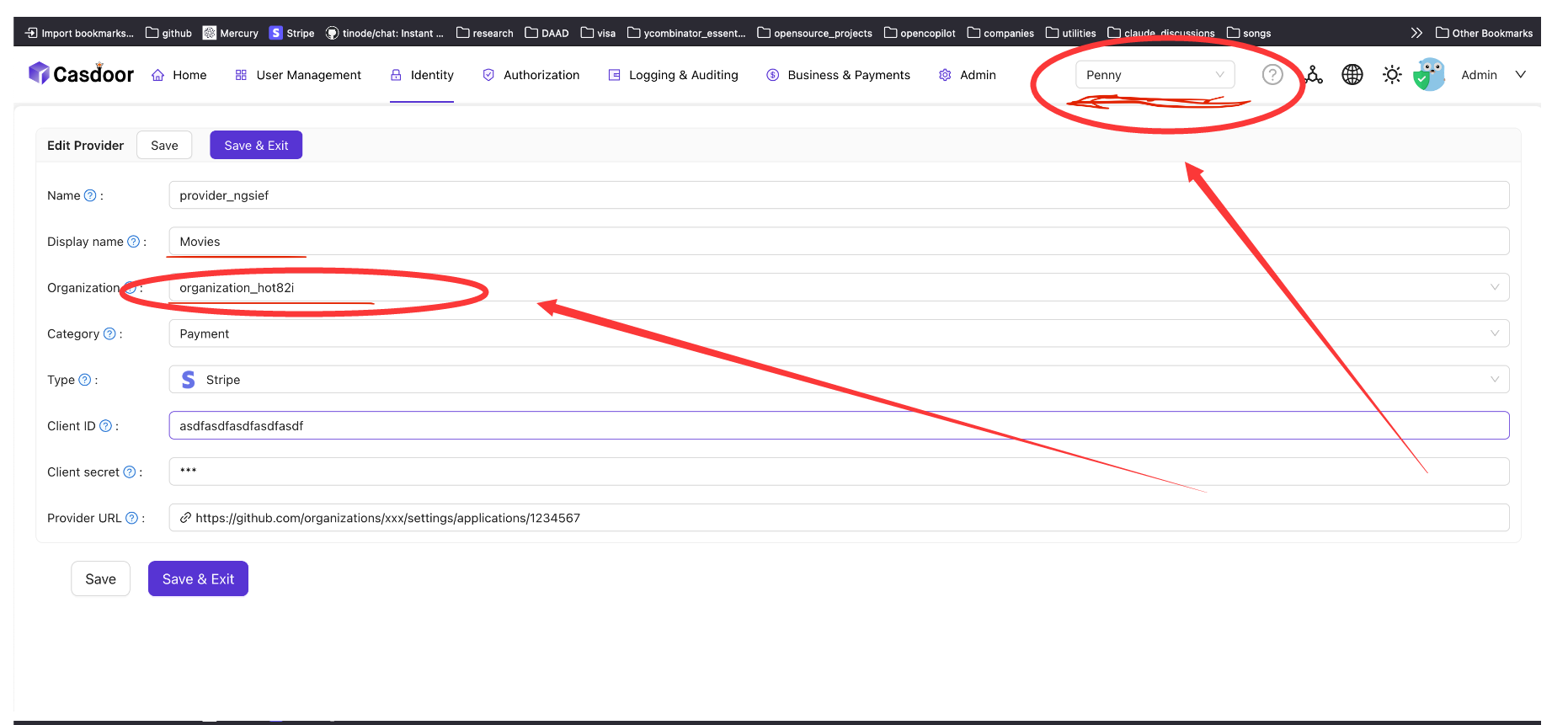Click the Admin user avatar
Screen dimensions: 1568x725
pyautogui.click(x=1429, y=75)
